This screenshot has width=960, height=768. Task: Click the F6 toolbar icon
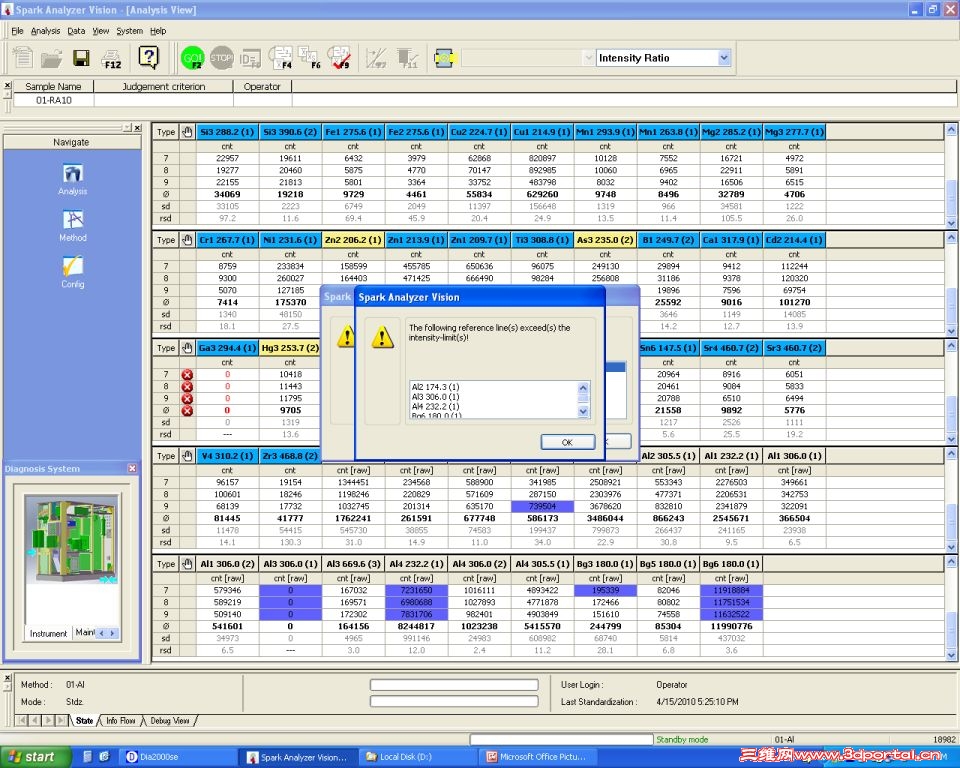pos(309,58)
